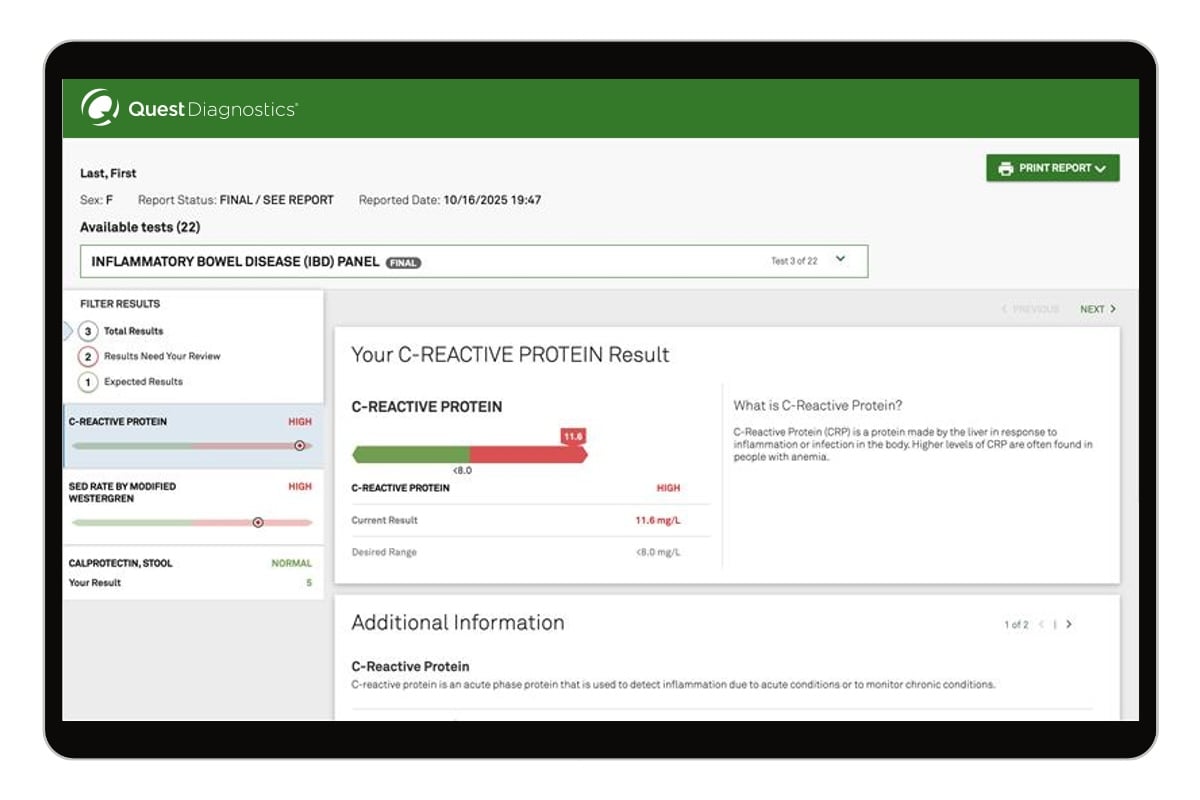The width and height of the screenshot is (1200, 800).
Task: Click the FINAL status badge
Action: tap(403, 263)
